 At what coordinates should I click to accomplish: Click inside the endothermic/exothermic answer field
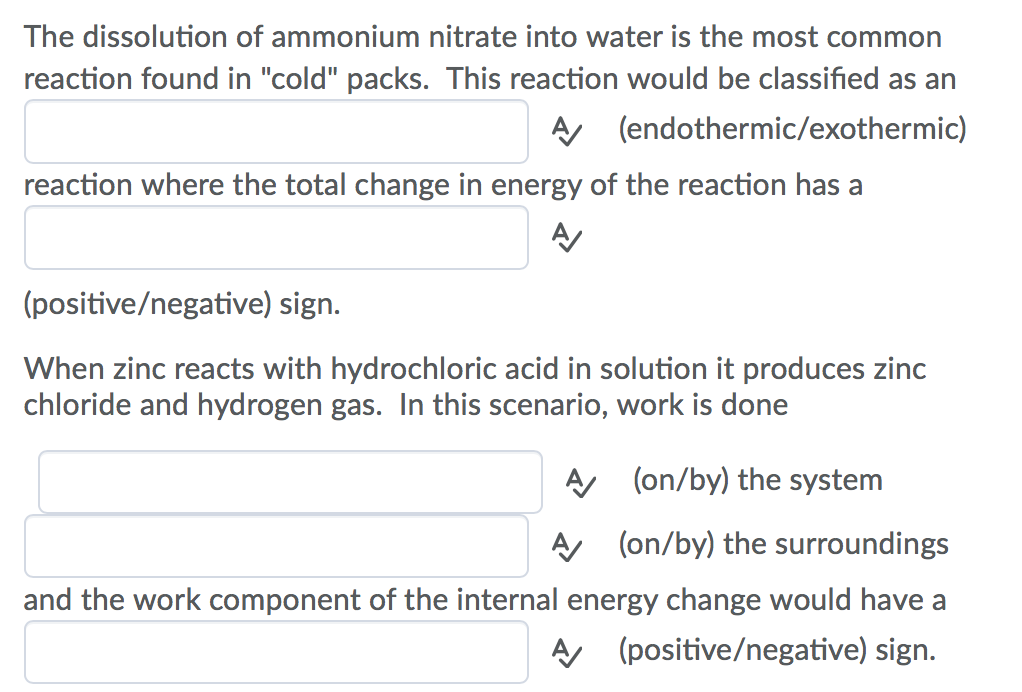276,132
